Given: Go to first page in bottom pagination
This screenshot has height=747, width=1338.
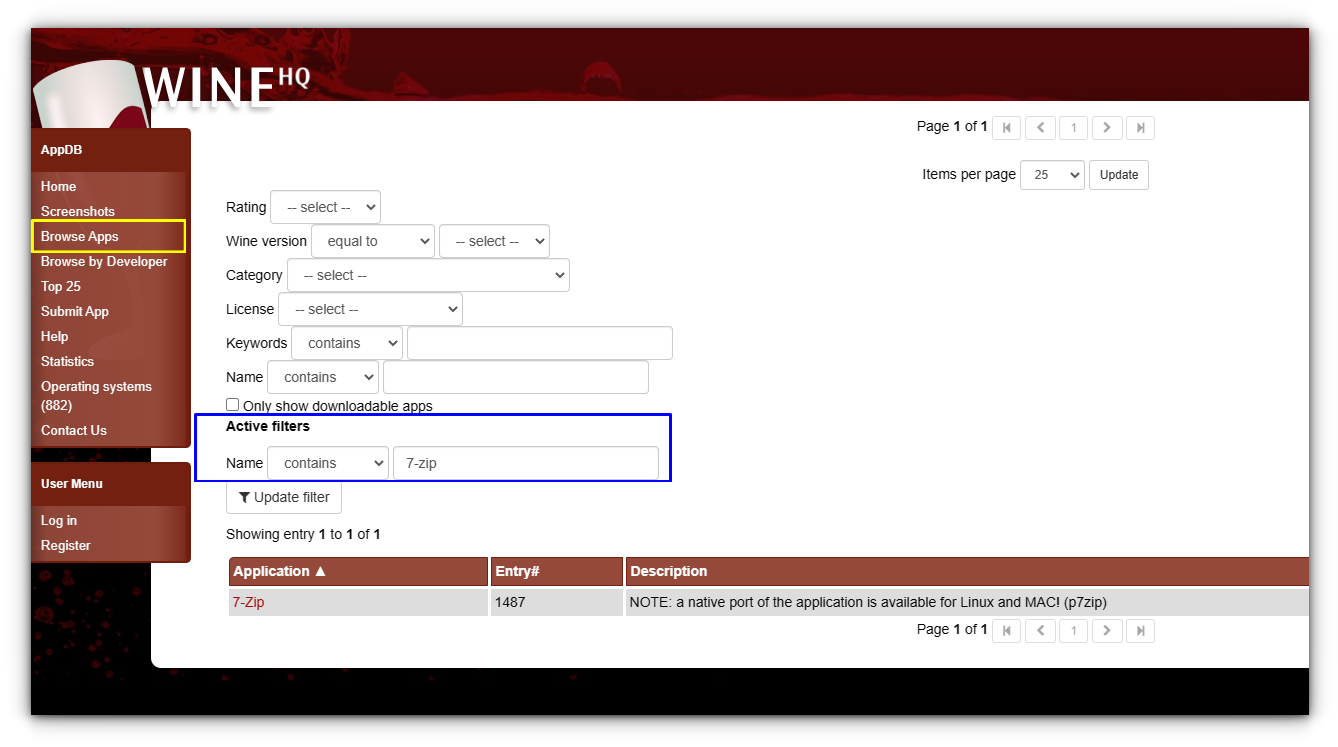Looking at the screenshot, I should (1006, 630).
